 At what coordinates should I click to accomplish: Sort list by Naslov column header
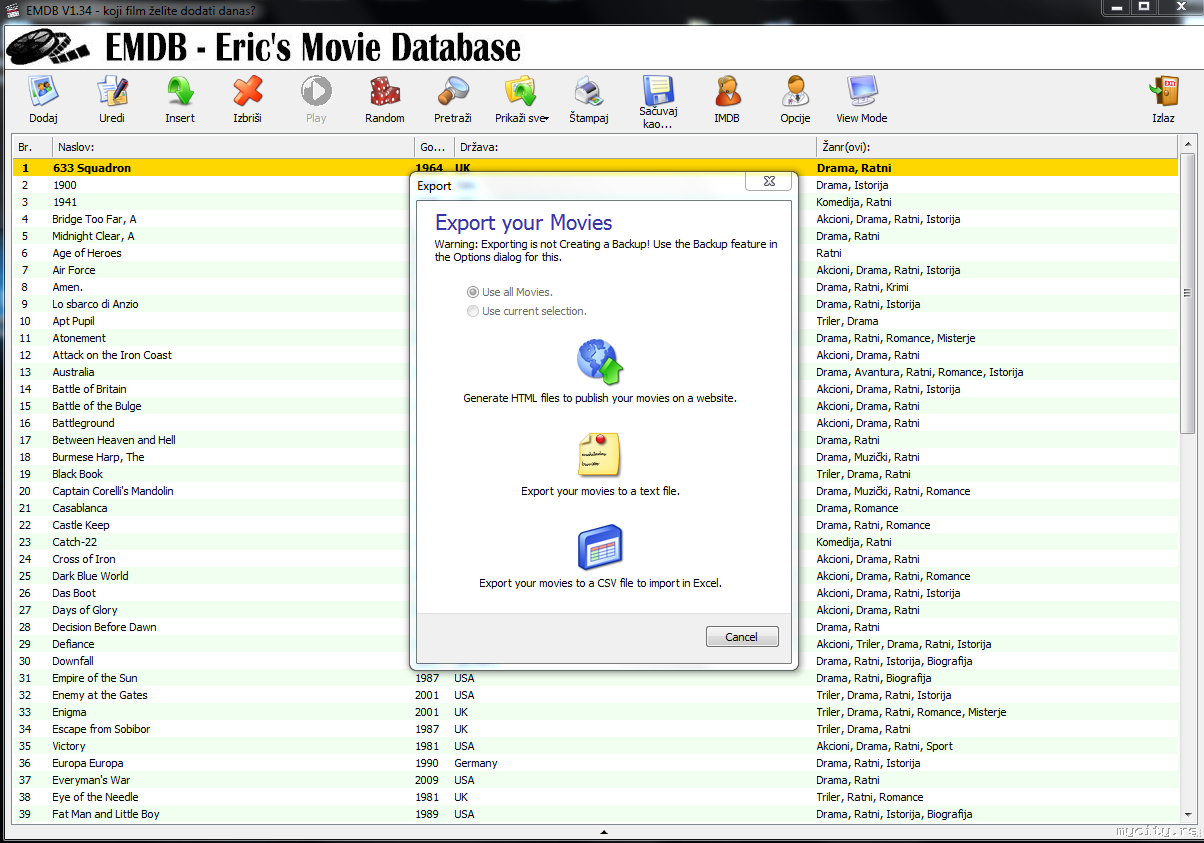click(x=232, y=147)
